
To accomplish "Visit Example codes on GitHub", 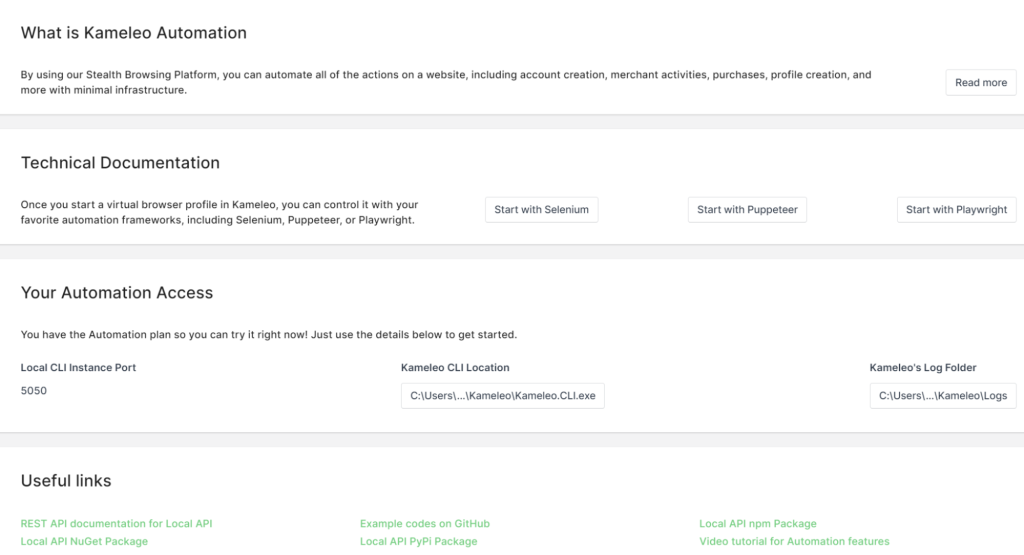I will point(424,524).
